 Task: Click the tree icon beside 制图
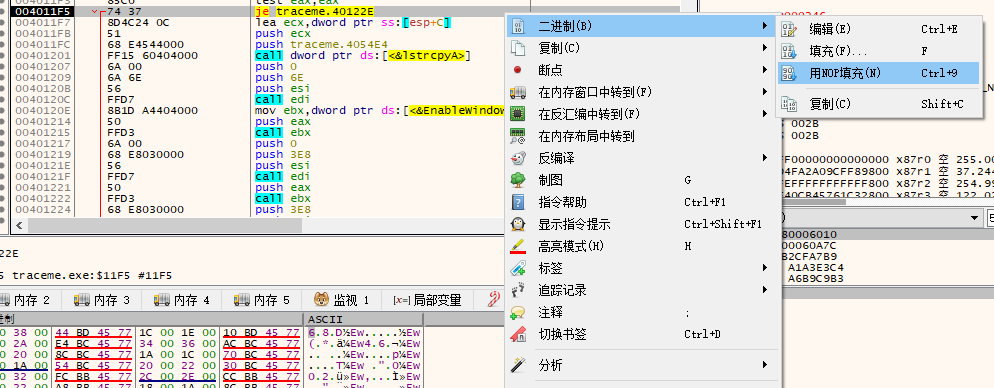(518, 180)
